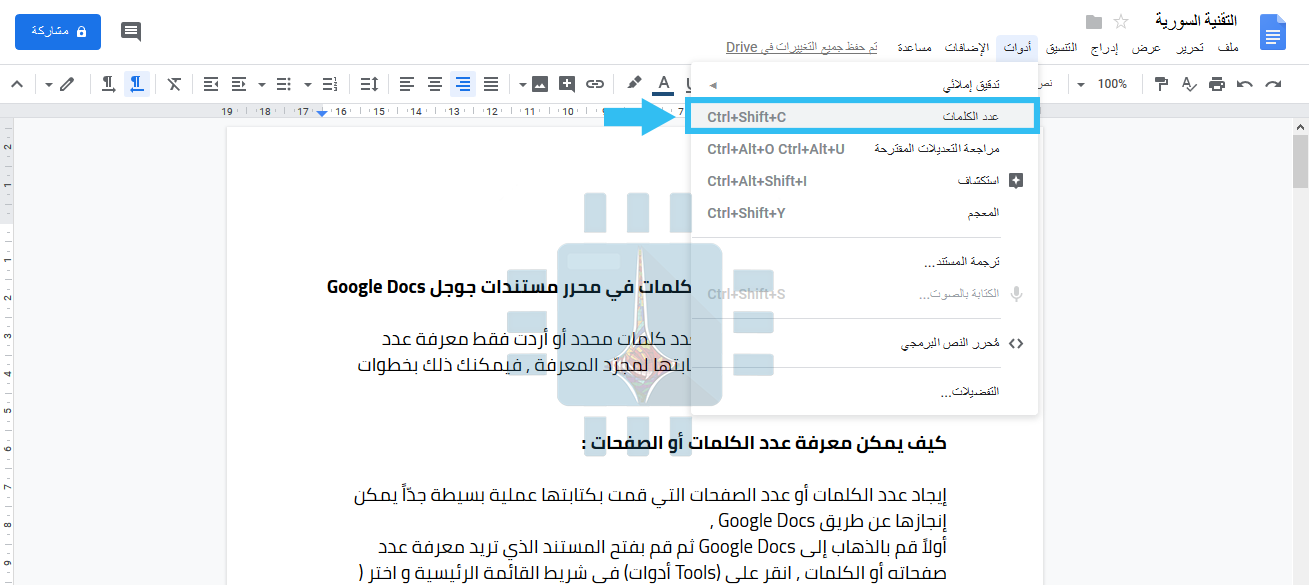Viewport: 1309px width, 585px height.
Task: Open the عرض (View) menu
Action: click(1146, 48)
